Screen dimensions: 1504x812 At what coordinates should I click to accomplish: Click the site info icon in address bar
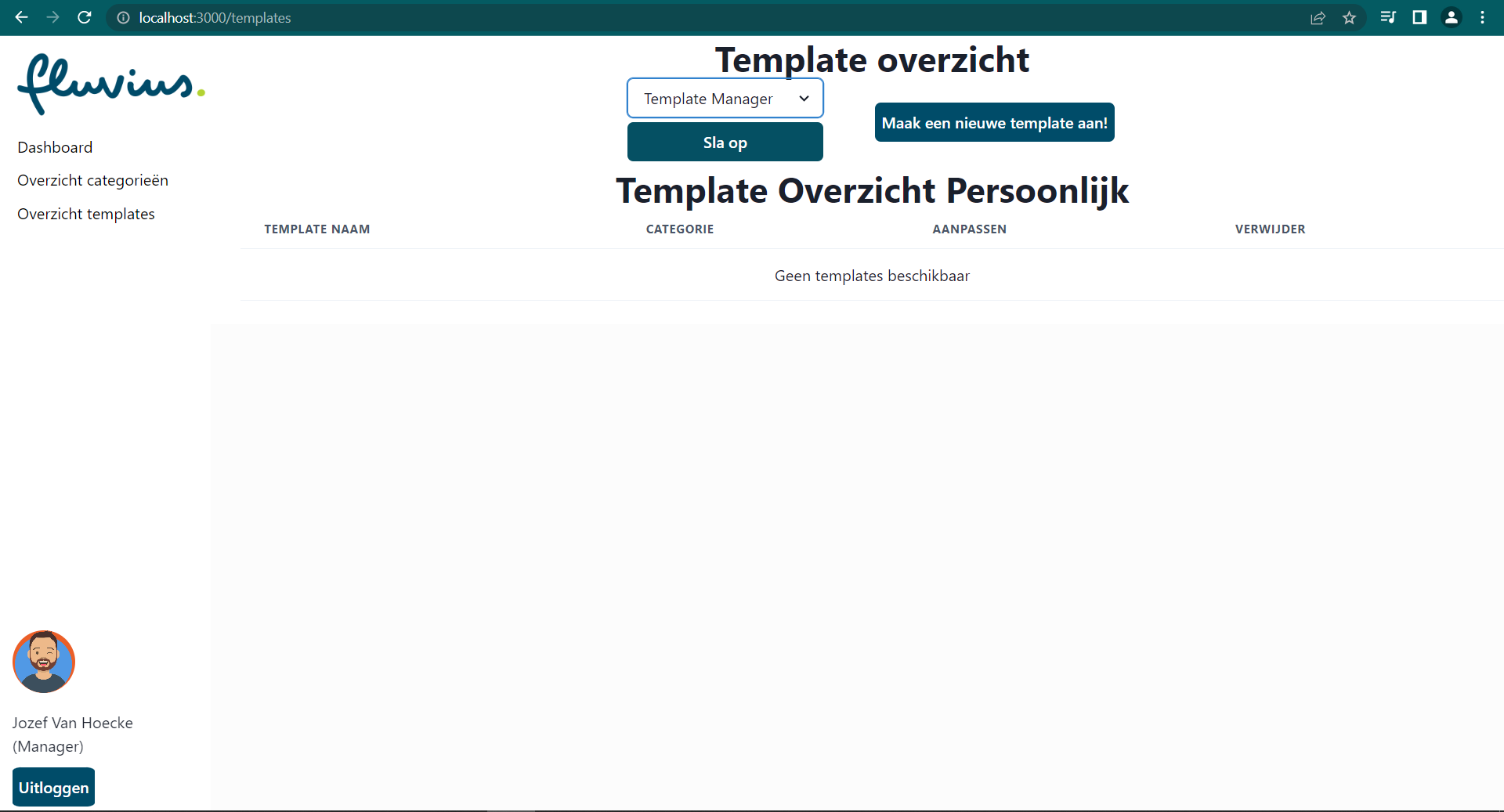pos(122,17)
